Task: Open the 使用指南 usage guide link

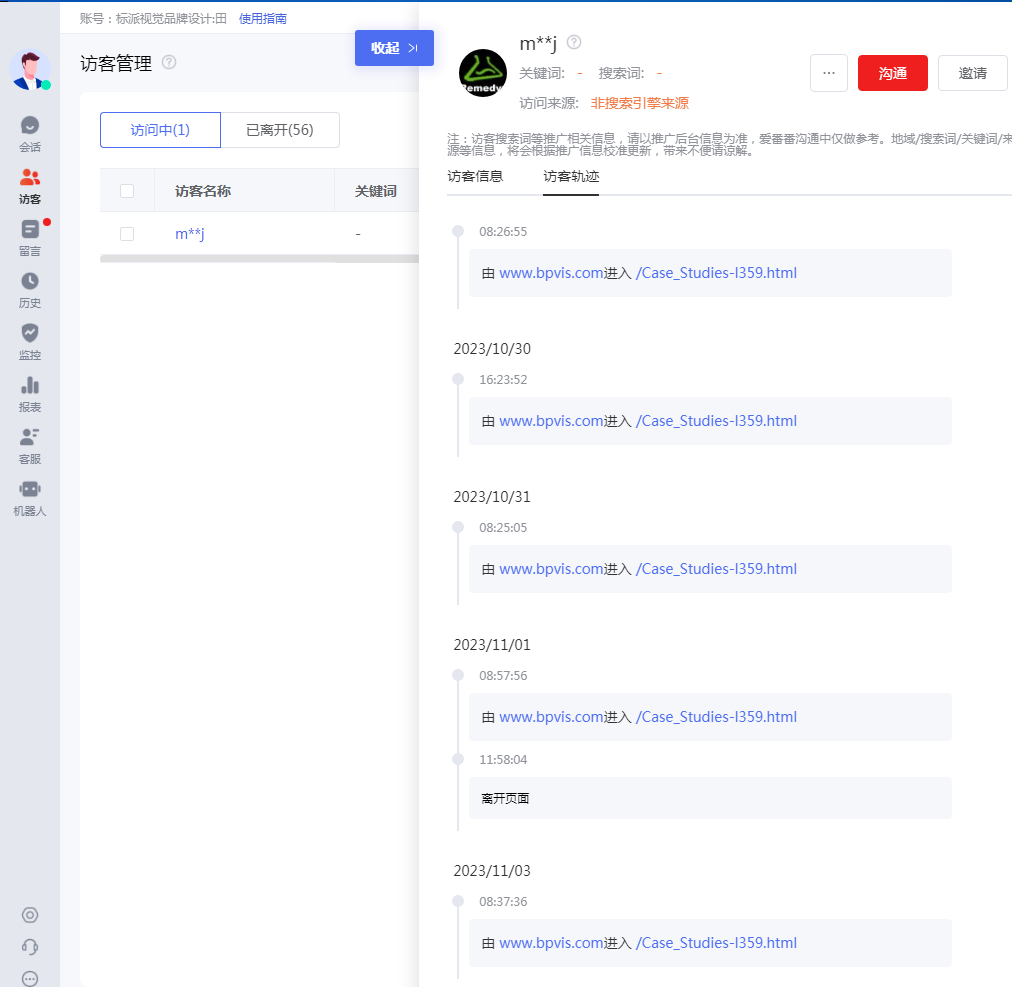Action: coord(263,19)
